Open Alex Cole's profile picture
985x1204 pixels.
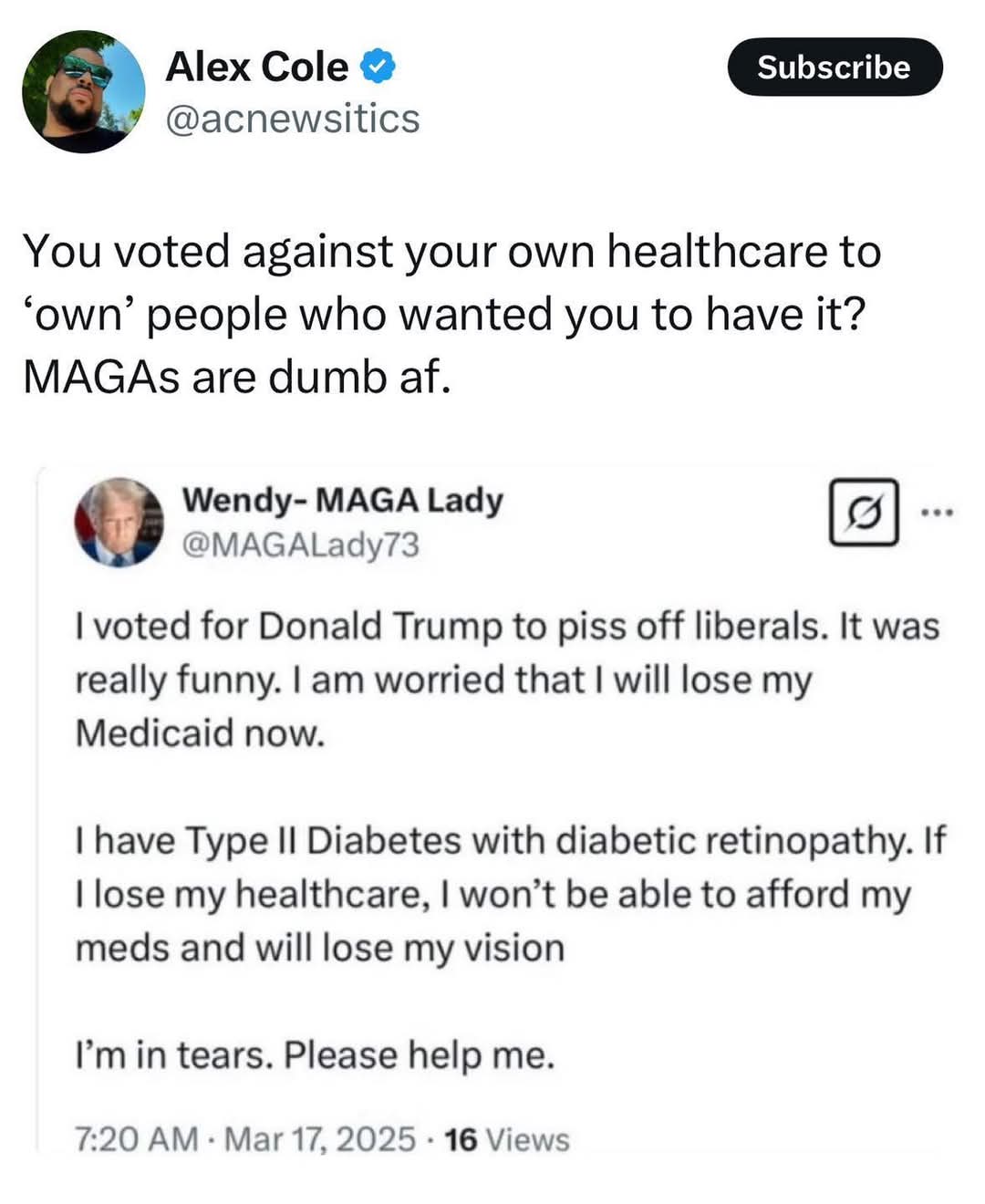(83, 91)
